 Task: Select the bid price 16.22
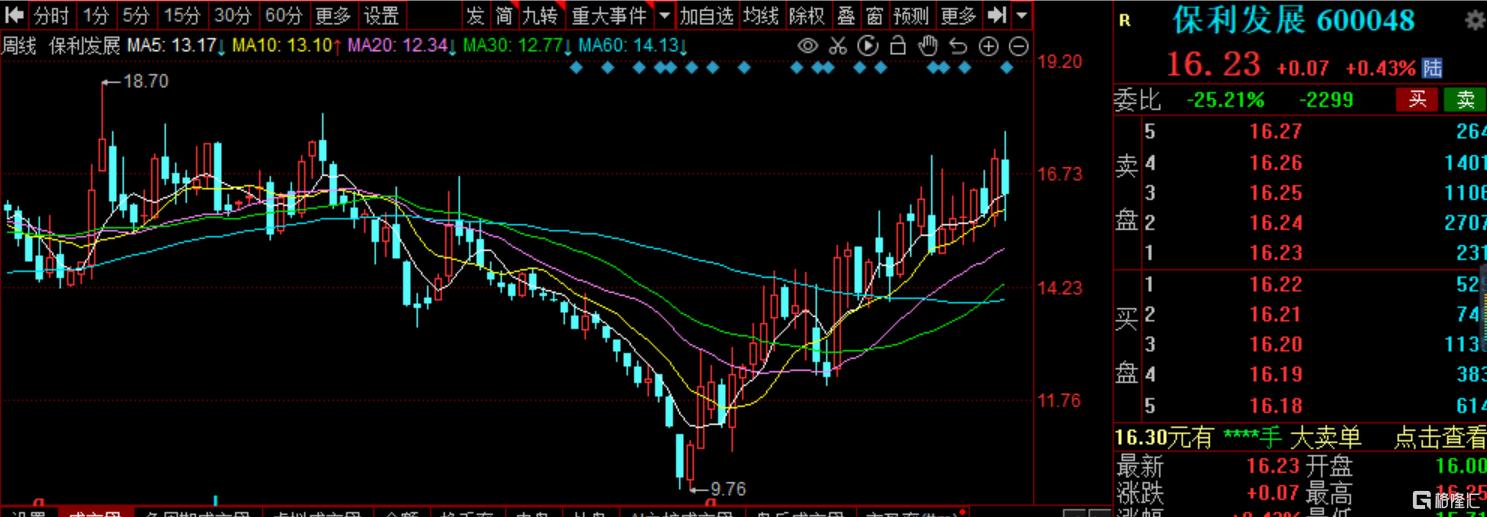(x=1275, y=284)
